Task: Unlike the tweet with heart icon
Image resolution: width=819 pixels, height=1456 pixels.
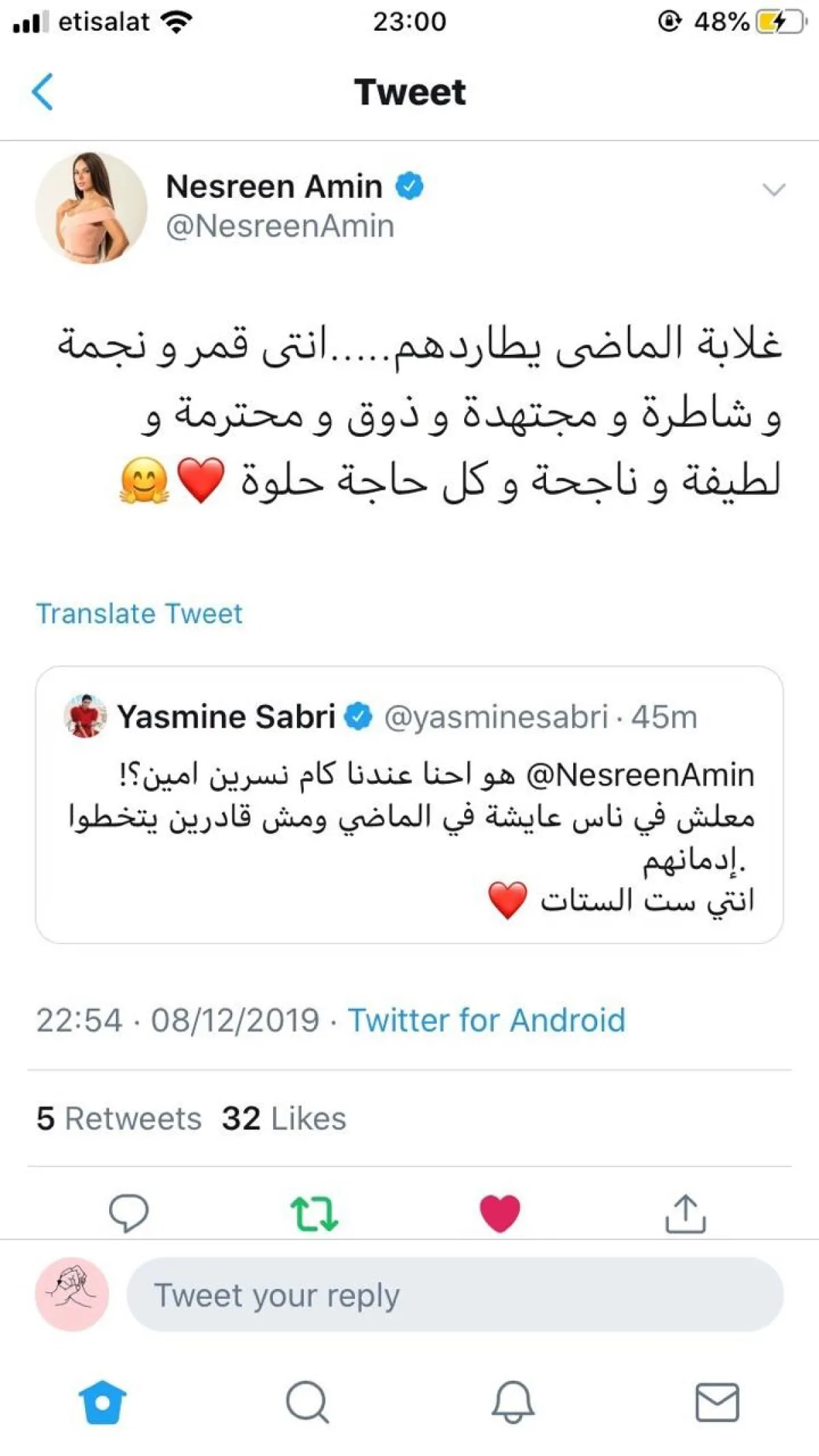Action: click(x=500, y=1213)
